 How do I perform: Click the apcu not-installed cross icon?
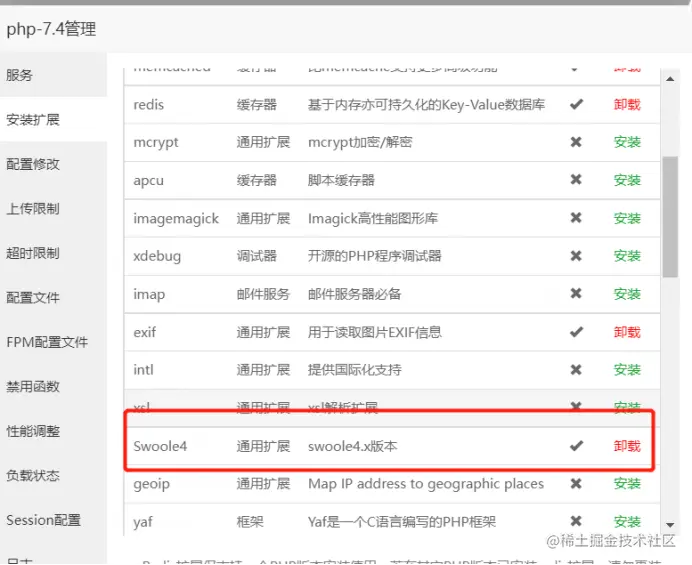(576, 180)
